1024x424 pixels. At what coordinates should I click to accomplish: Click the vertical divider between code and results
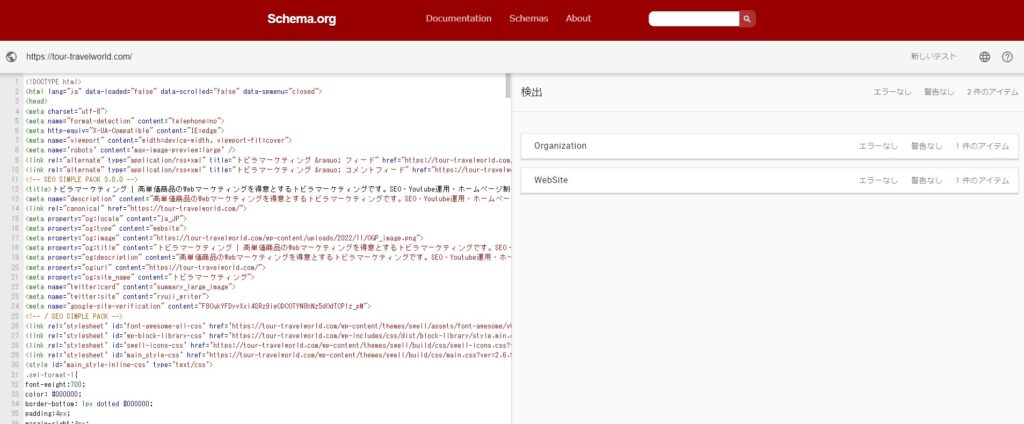[x=510, y=250]
